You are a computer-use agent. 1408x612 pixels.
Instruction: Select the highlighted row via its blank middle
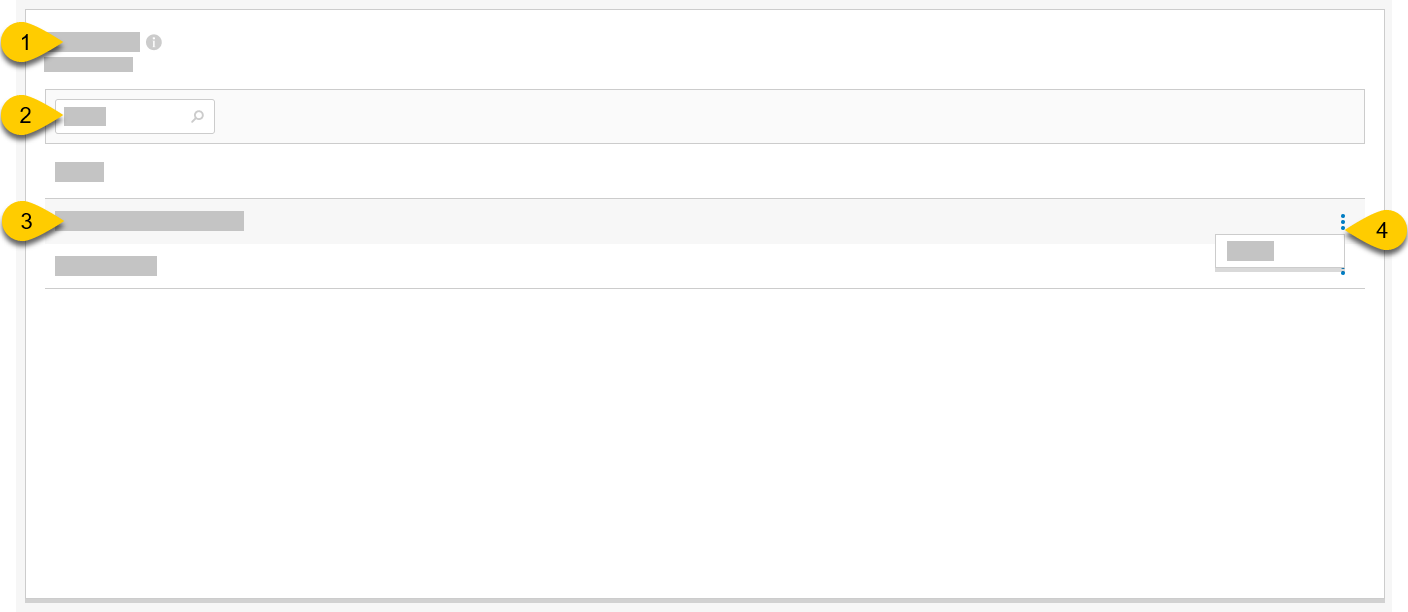(700, 221)
